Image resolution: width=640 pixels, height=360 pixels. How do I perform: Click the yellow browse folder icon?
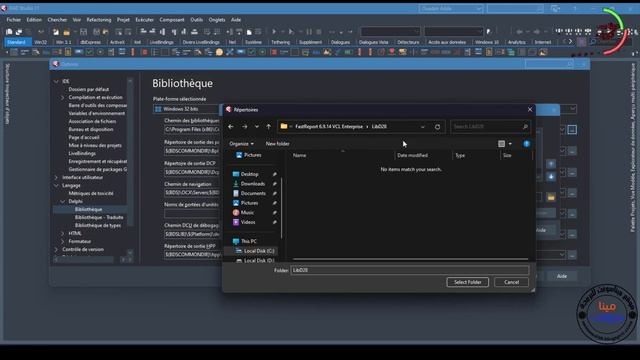click(x=551, y=198)
